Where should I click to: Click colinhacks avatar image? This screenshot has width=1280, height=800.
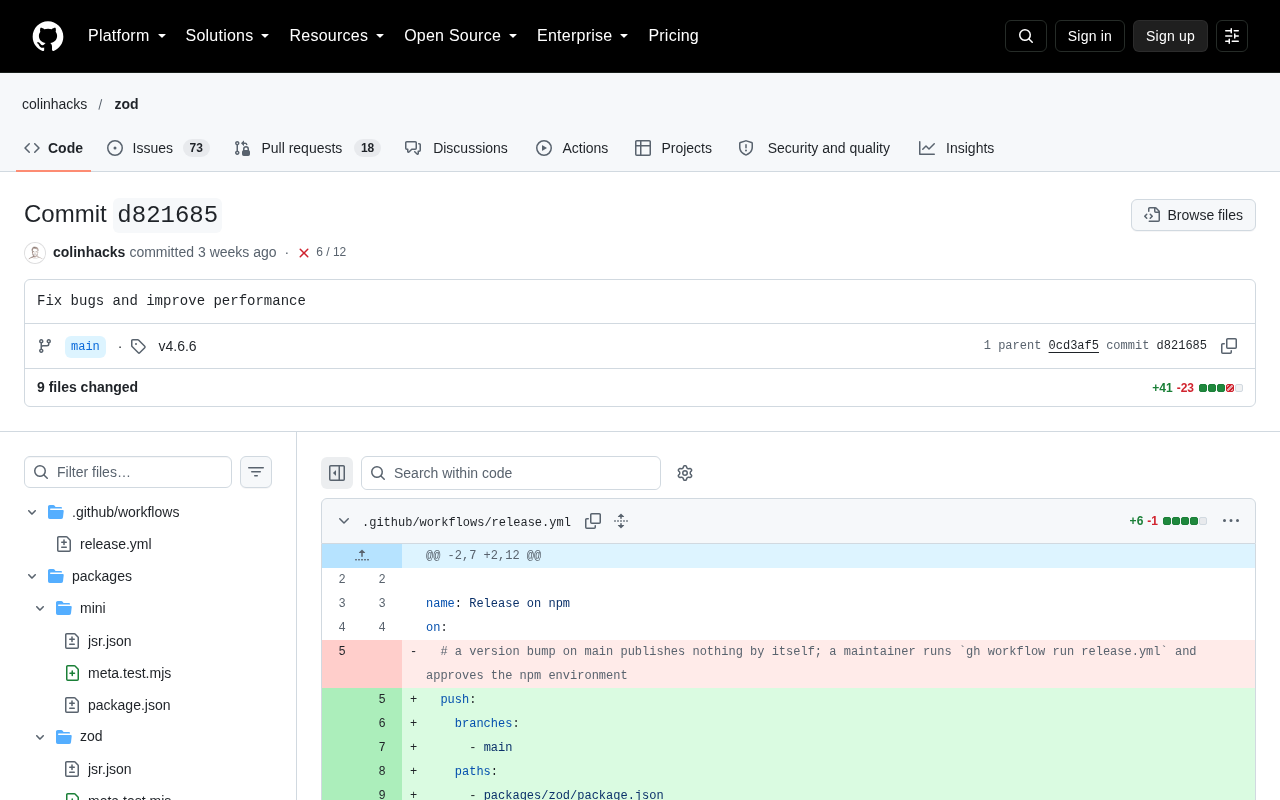[x=35, y=253]
